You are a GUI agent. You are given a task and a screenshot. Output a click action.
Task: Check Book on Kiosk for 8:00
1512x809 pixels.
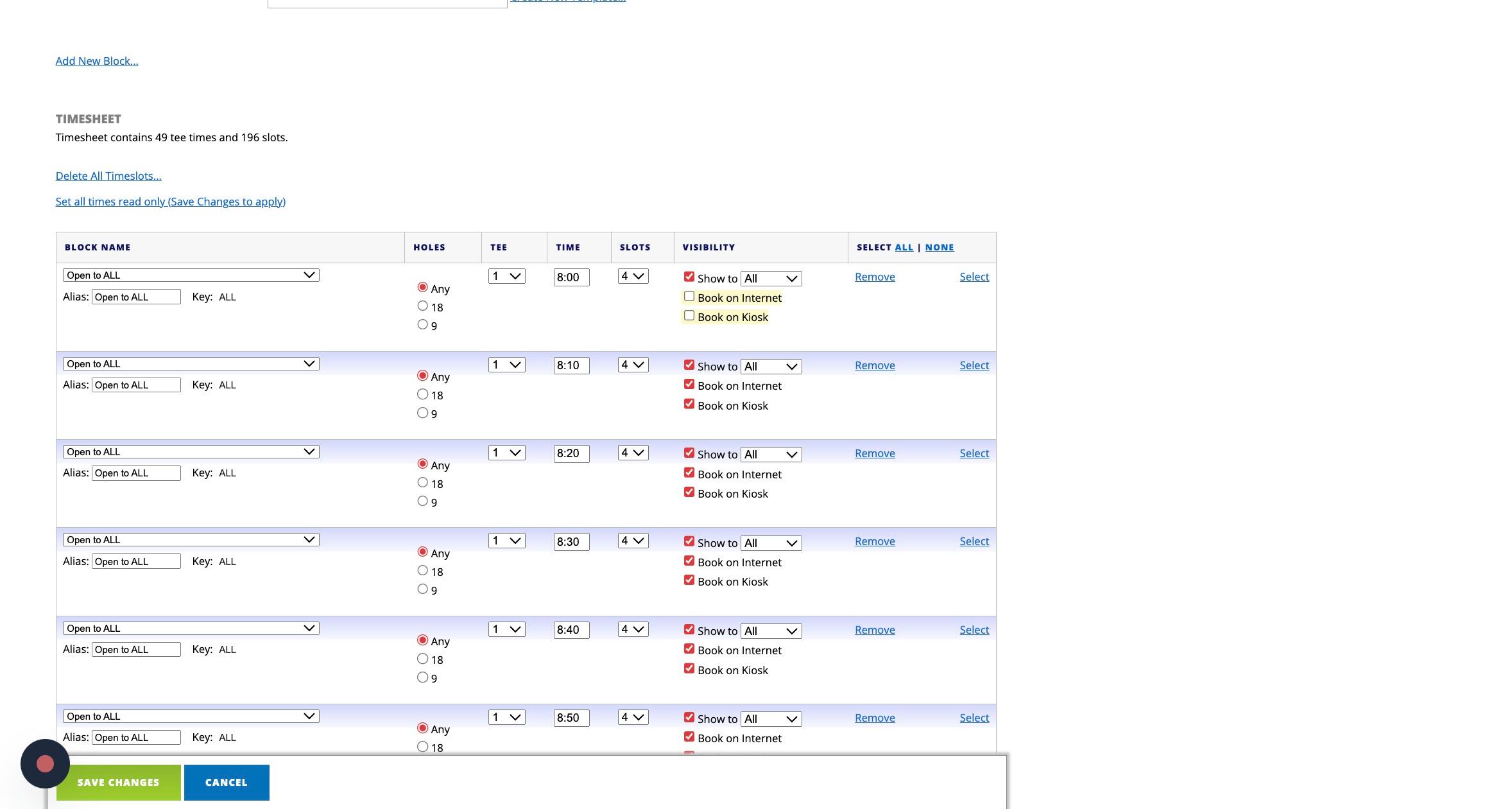click(689, 316)
